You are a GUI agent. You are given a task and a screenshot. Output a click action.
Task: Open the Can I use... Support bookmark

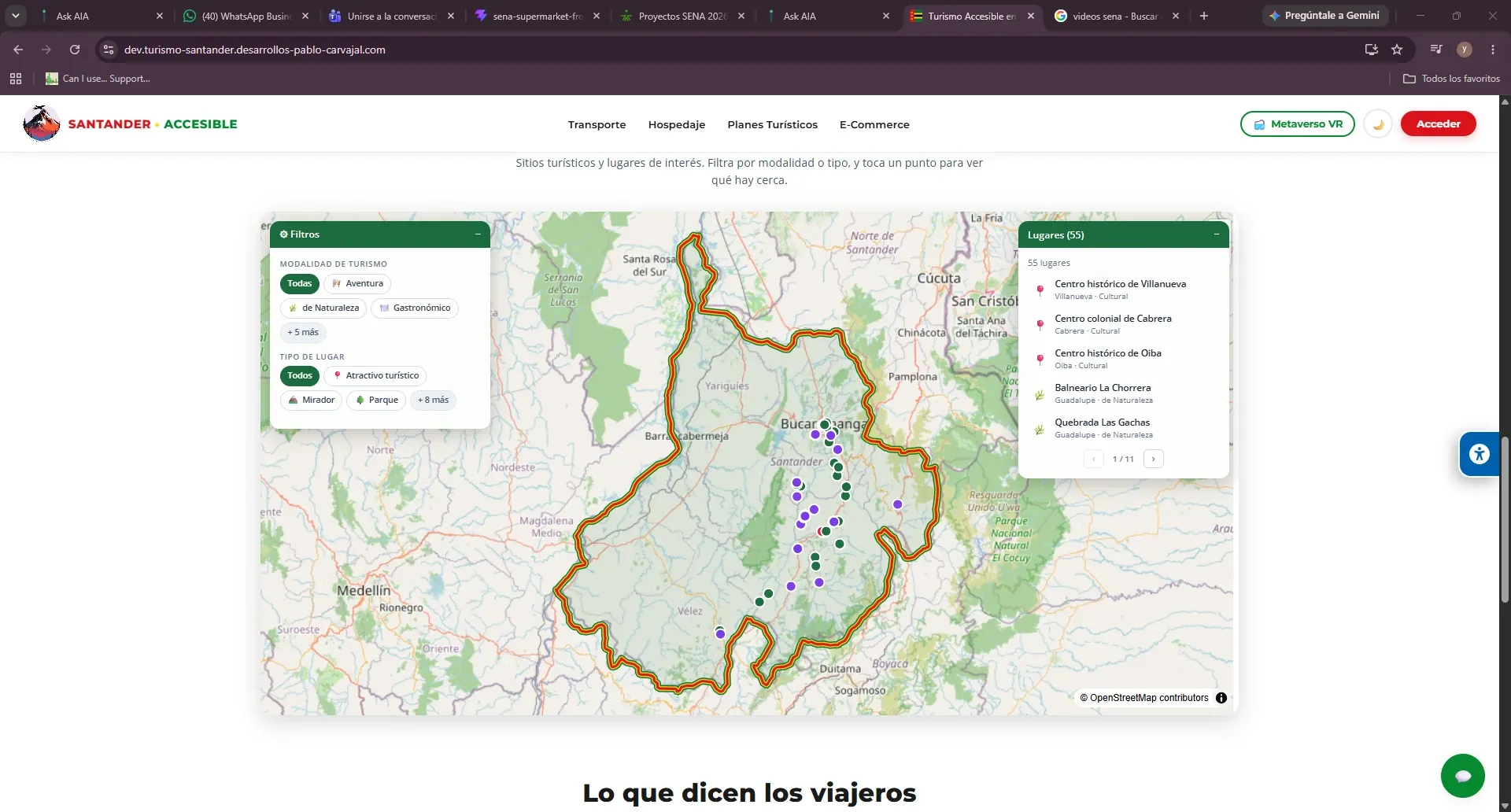tap(98, 79)
